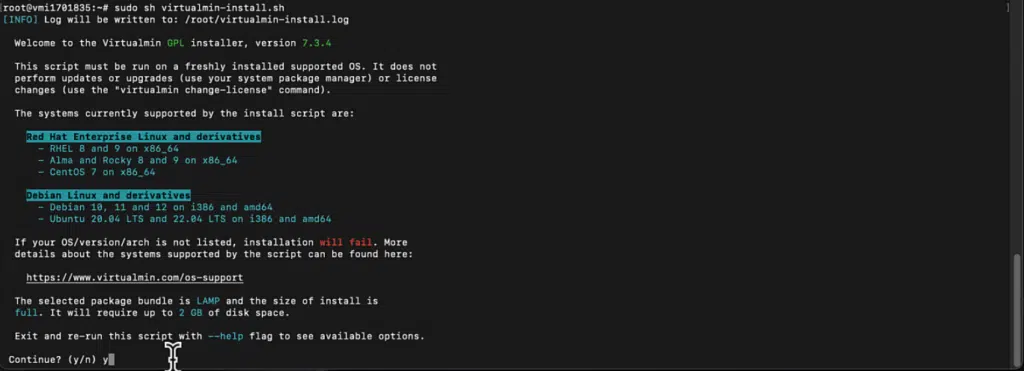Select the Red Hat Enterprise Linux heading
1024x371 pixels.
144,137
